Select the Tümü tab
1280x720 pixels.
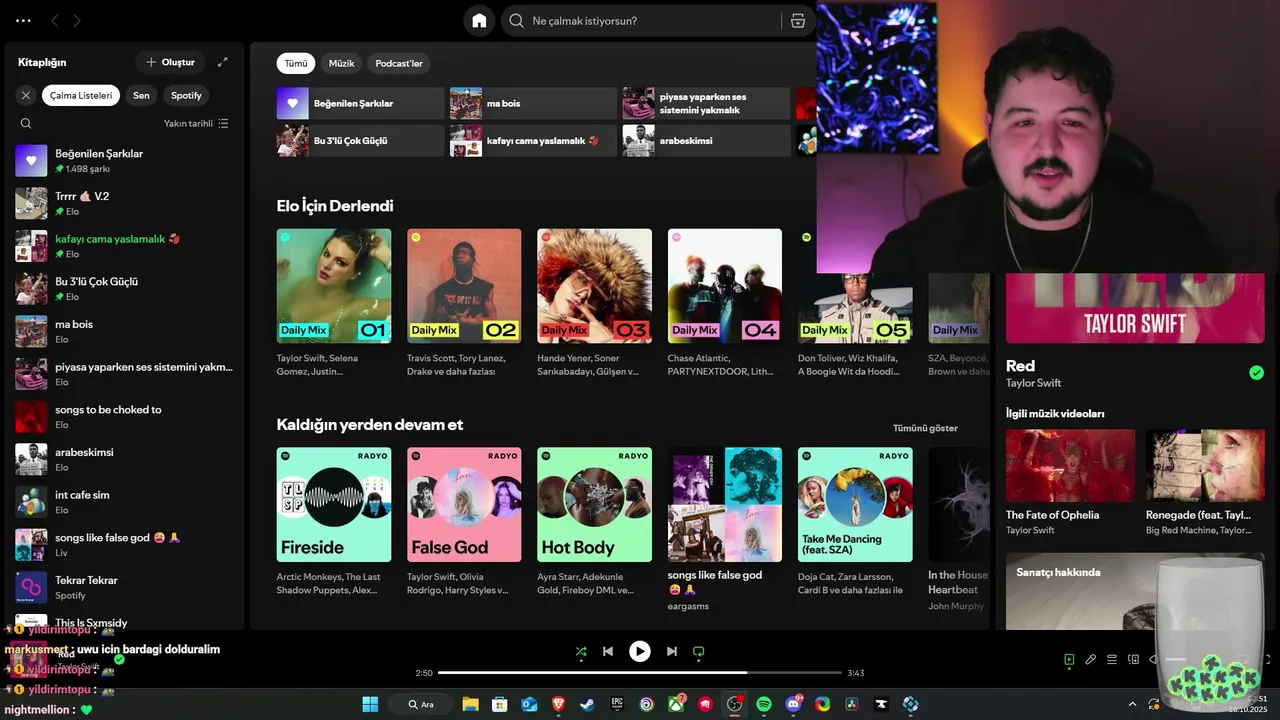(x=296, y=63)
